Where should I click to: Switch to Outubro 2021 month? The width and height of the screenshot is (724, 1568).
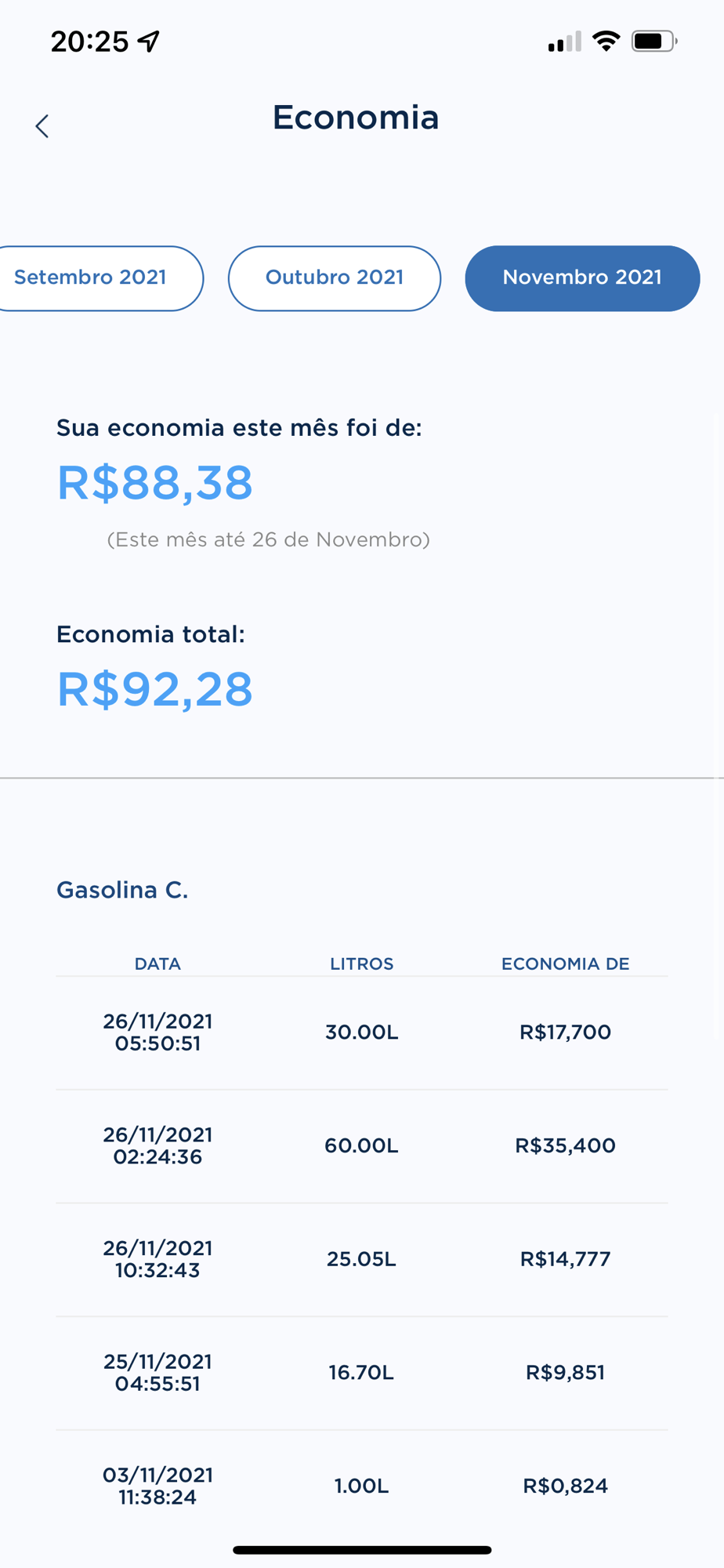click(x=335, y=278)
